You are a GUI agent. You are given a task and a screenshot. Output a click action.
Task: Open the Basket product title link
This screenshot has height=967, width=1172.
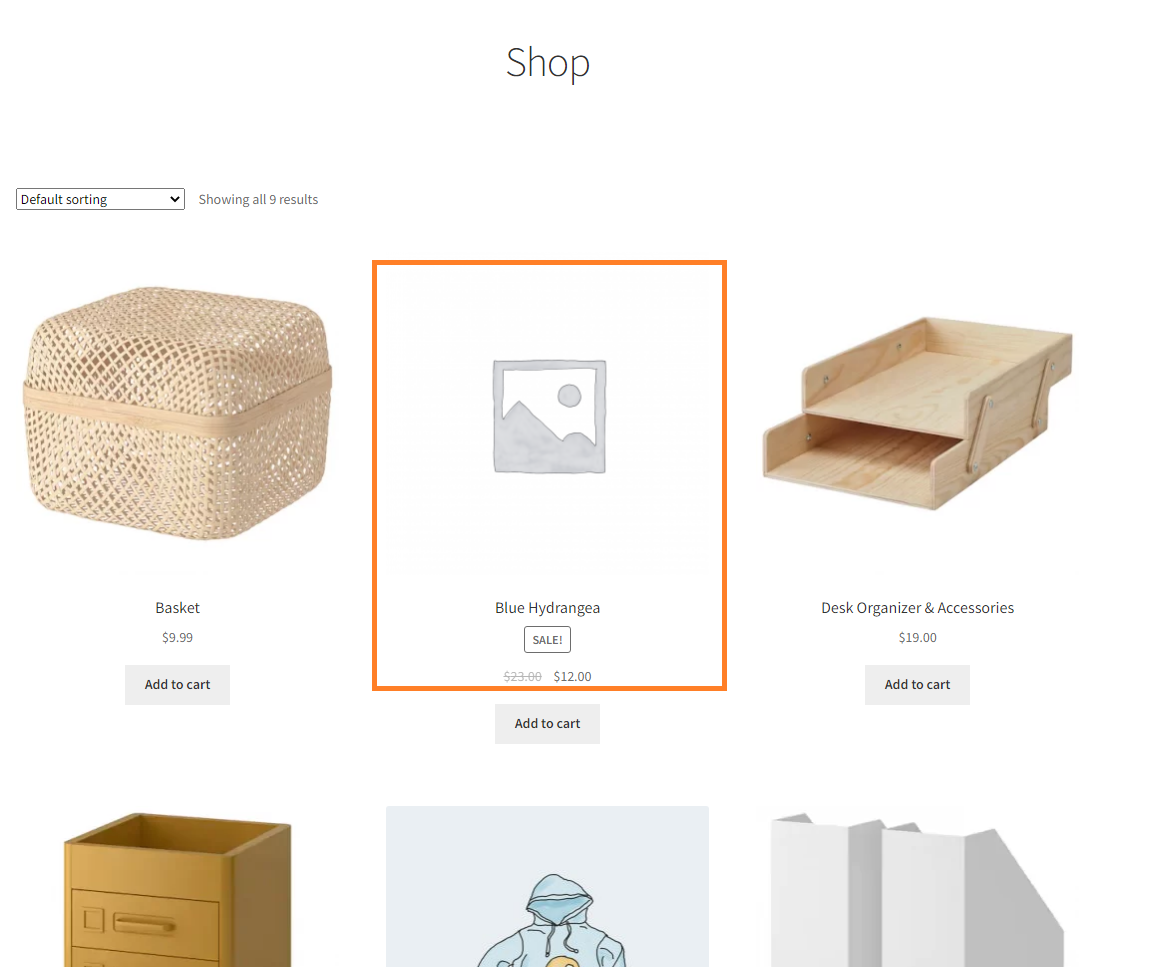pos(178,608)
